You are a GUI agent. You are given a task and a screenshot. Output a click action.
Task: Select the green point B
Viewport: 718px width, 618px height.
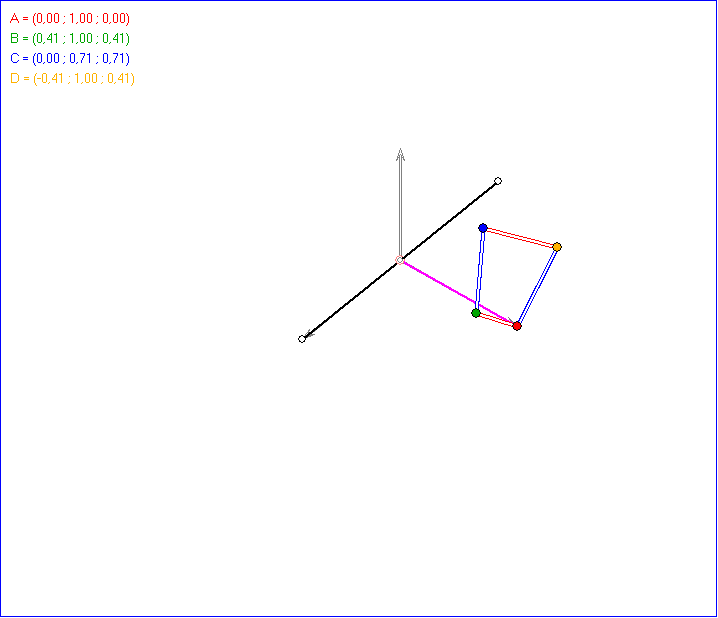click(476, 313)
